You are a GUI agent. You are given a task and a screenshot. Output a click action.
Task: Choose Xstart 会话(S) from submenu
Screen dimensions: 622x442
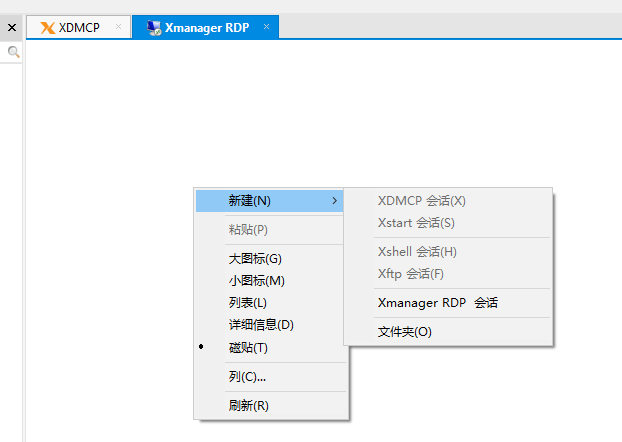[x=448, y=223]
